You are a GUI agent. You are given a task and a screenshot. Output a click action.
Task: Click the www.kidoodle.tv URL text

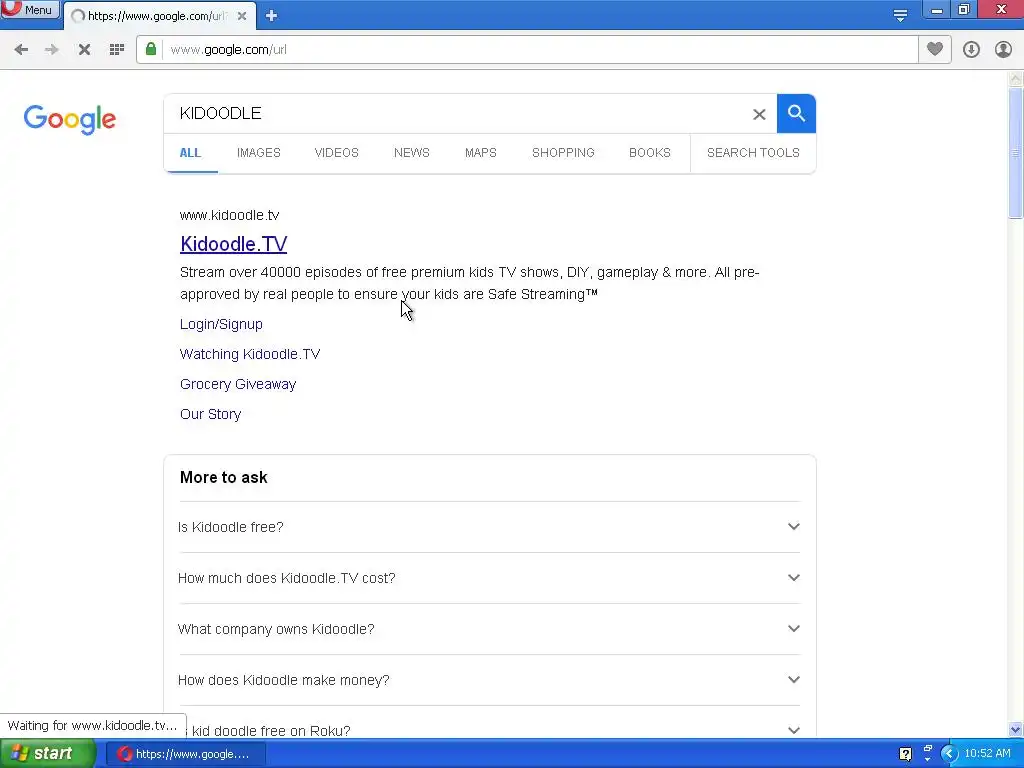(x=229, y=215)
